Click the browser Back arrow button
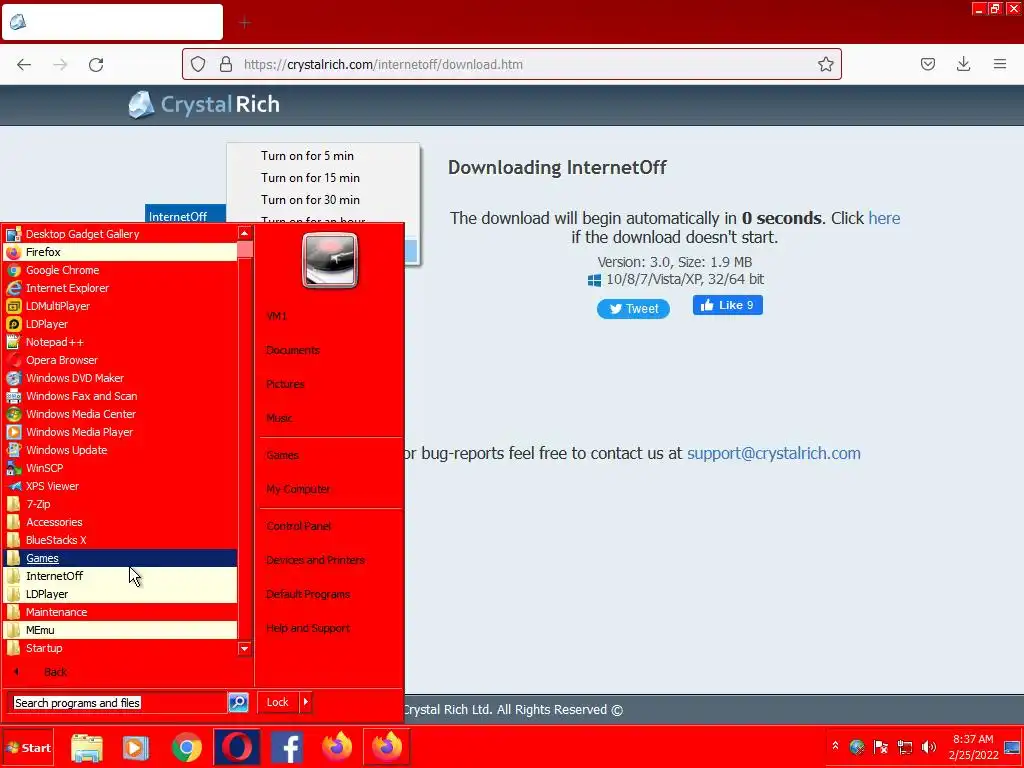The height and width of the screenshot is (768, 1024). tap(24, 64)
